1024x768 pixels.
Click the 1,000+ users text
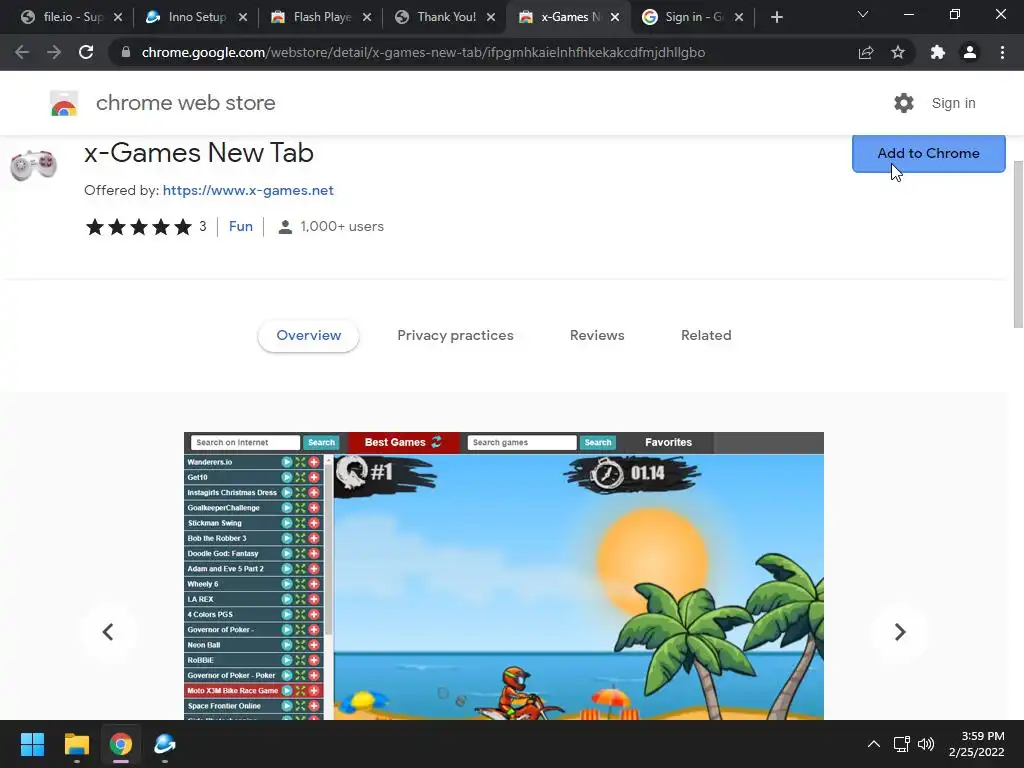pyautogui.click(x=342, y=227)
